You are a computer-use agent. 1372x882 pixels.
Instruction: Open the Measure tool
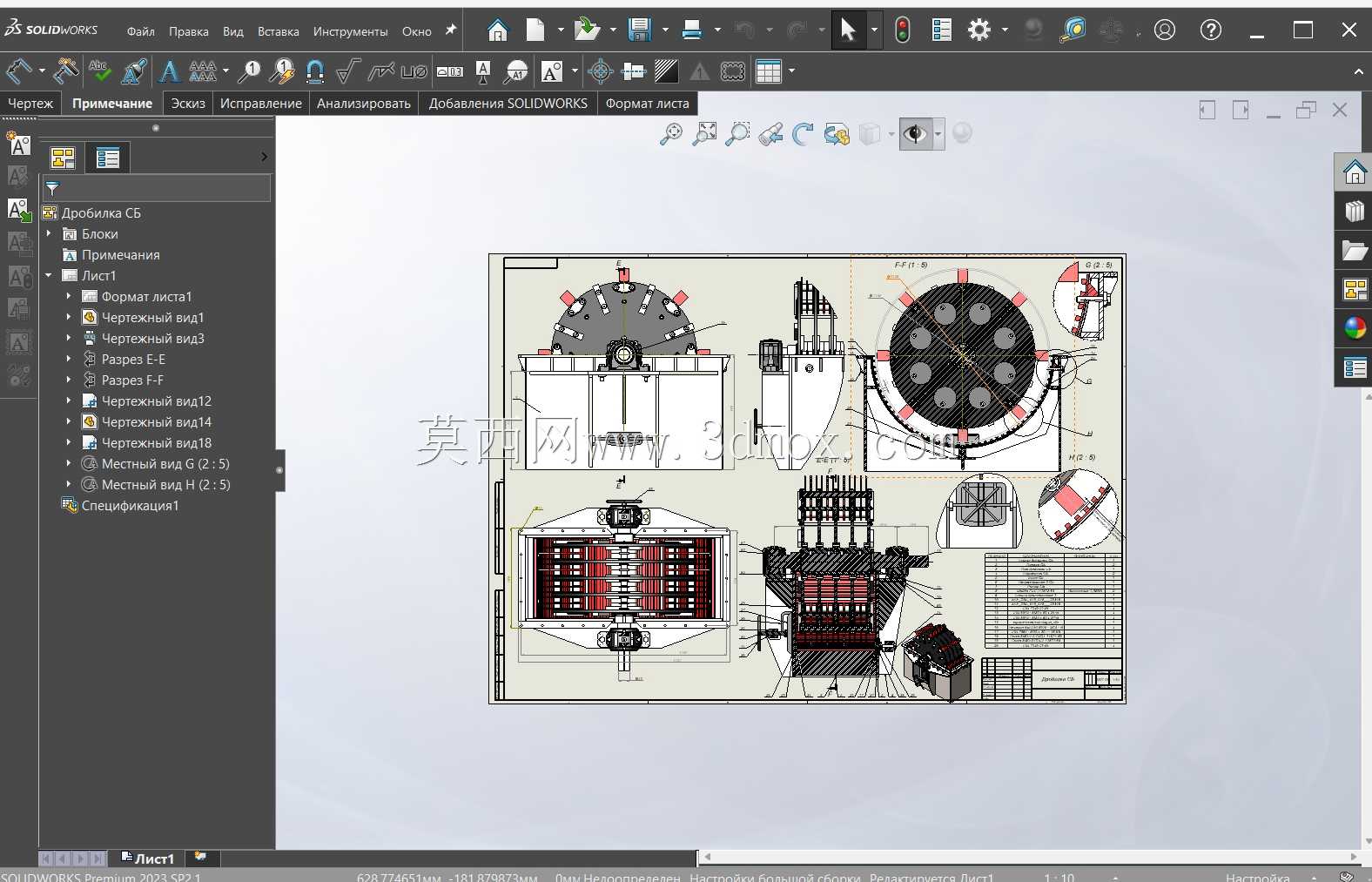point(1073,30)
